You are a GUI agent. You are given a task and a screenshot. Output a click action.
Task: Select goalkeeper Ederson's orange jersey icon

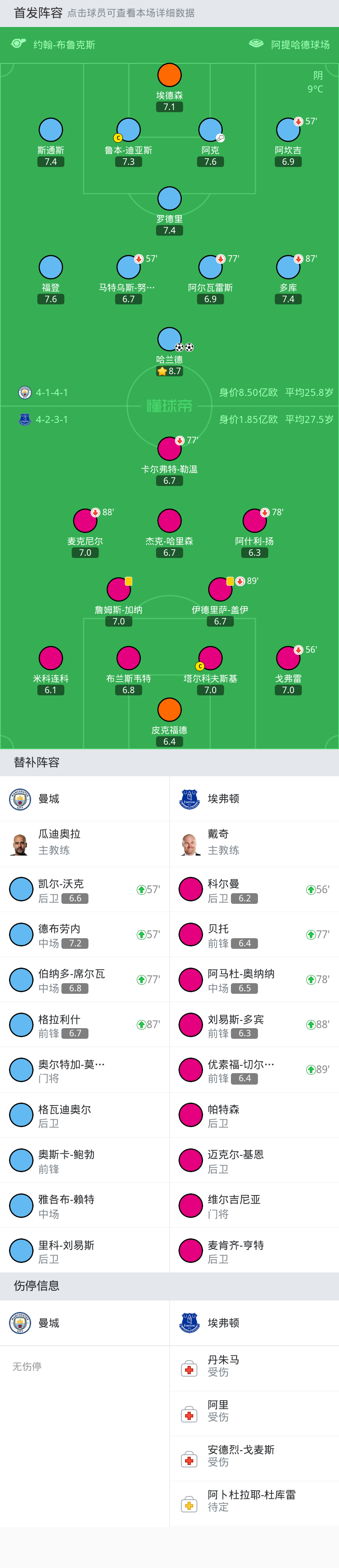[x=169, y=75]
